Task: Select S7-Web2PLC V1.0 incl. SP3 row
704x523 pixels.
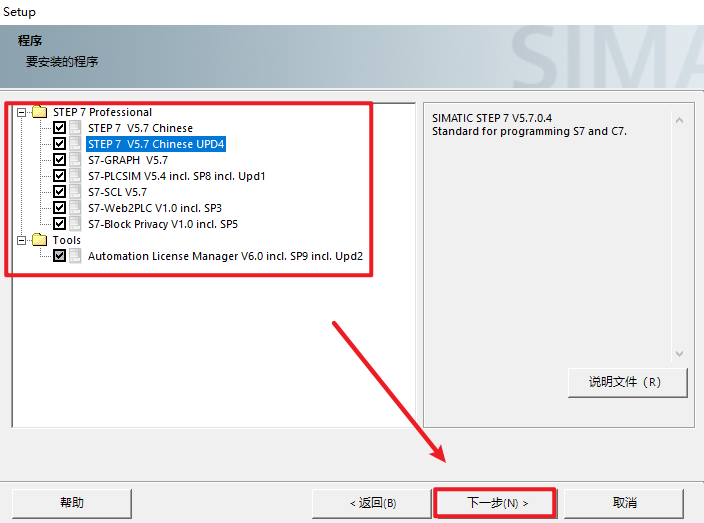Action: pos(155,208)
